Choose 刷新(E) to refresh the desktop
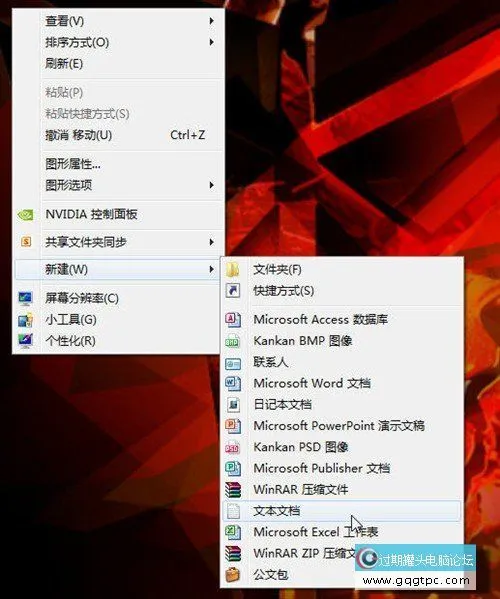Image resolution: width=500 pixels, height=599 pixels. (x=118, y=63)
